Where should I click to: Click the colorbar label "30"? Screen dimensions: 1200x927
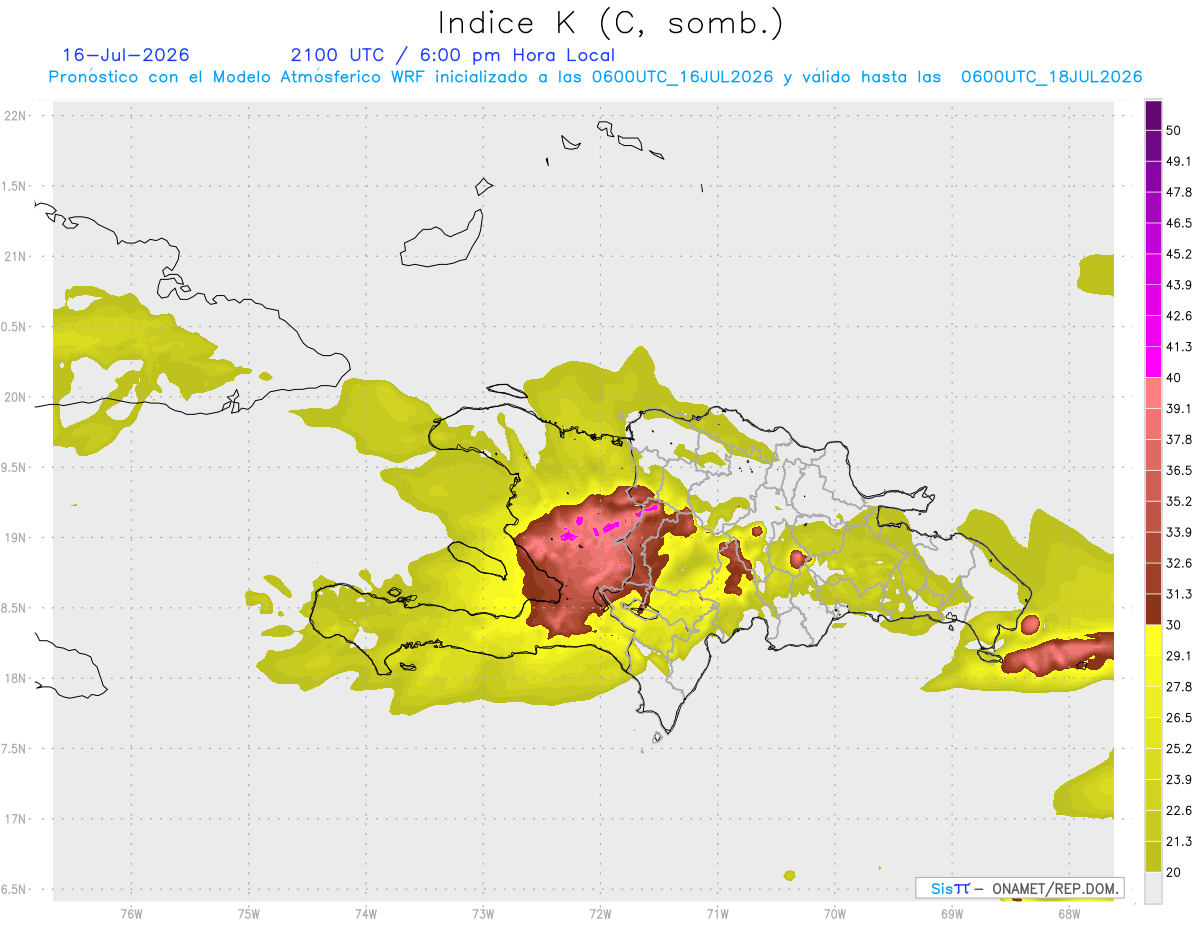[1174, 625]
